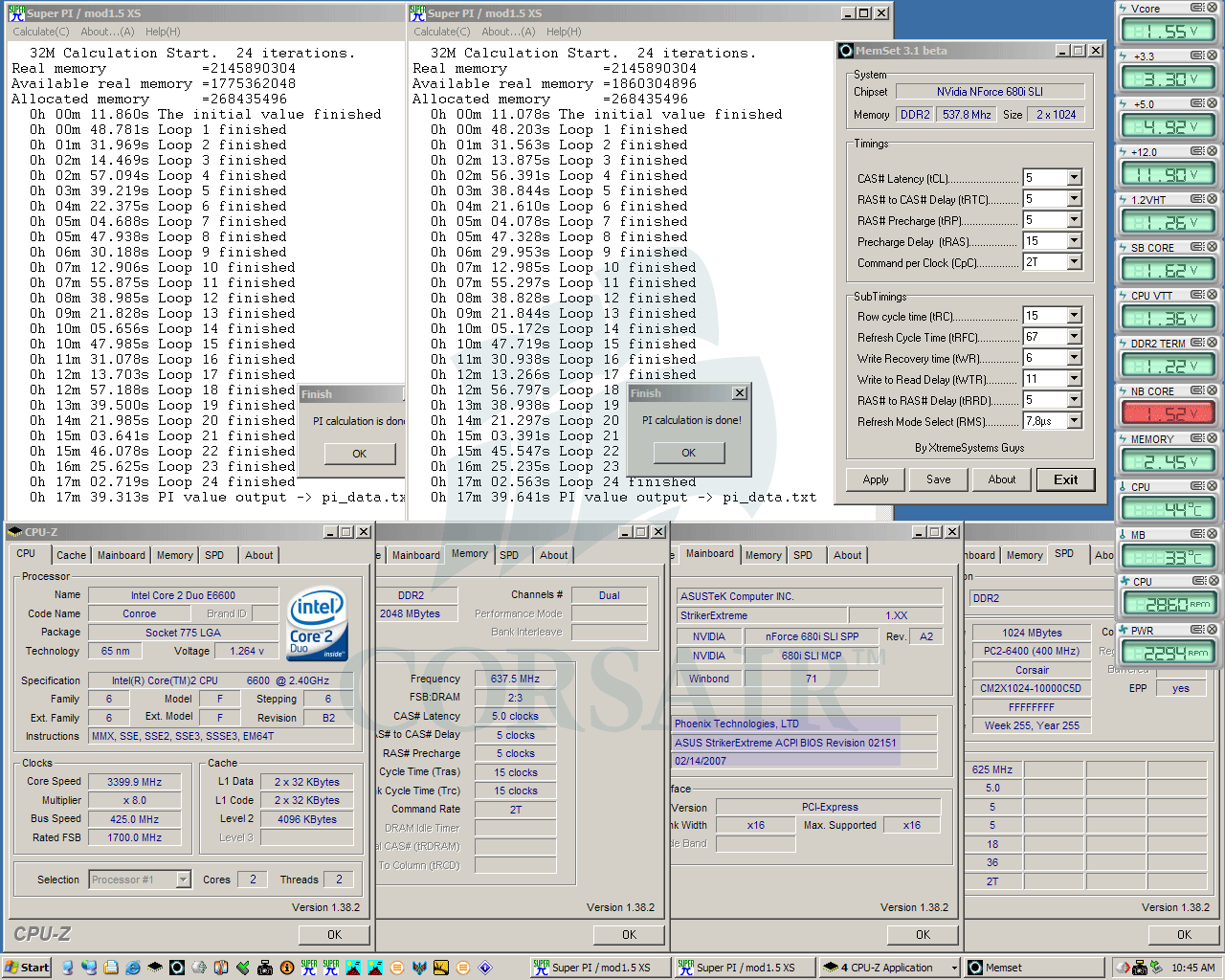Close the +5.0 voltage monitor panel
The width and height of the screenshot is (1225, 980).
click(1212, 103)
